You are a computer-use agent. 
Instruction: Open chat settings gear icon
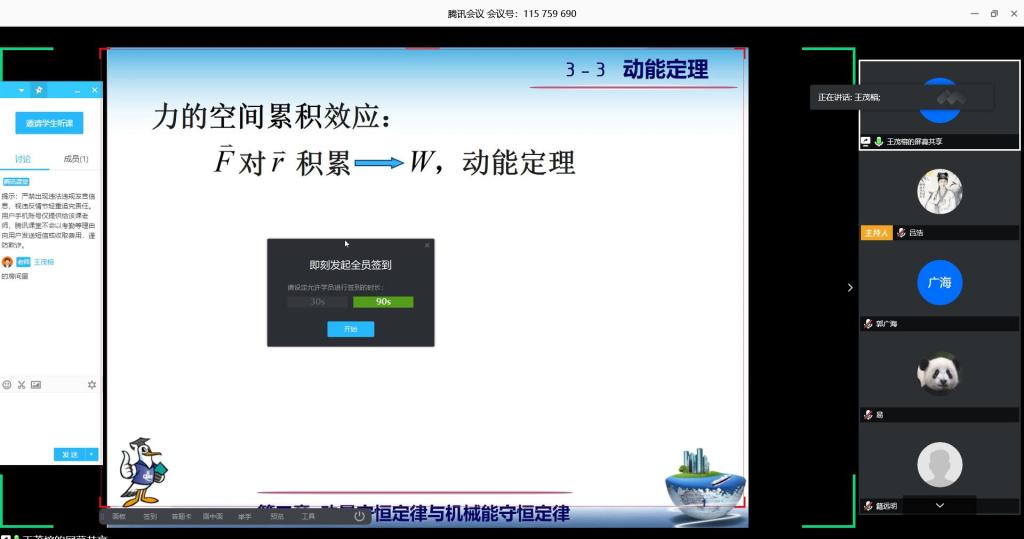coord(92,384)
